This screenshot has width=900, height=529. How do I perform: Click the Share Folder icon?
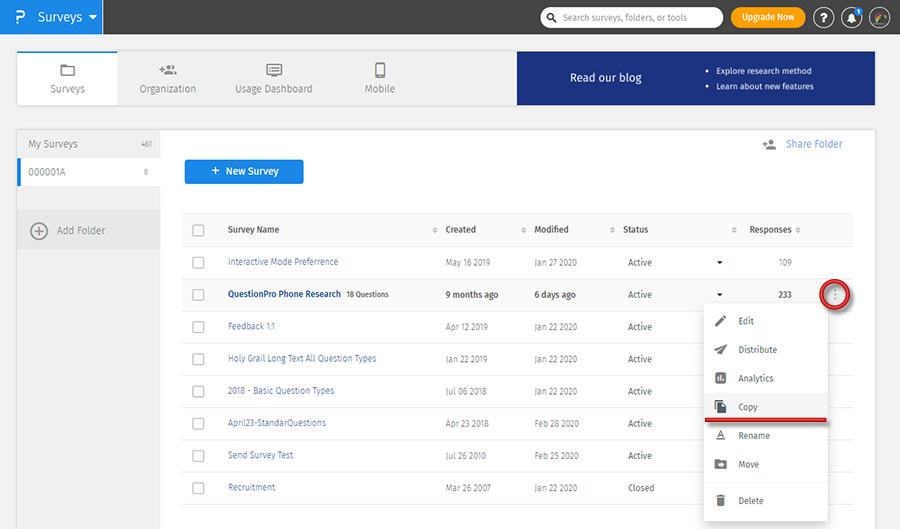click(769, 144)
